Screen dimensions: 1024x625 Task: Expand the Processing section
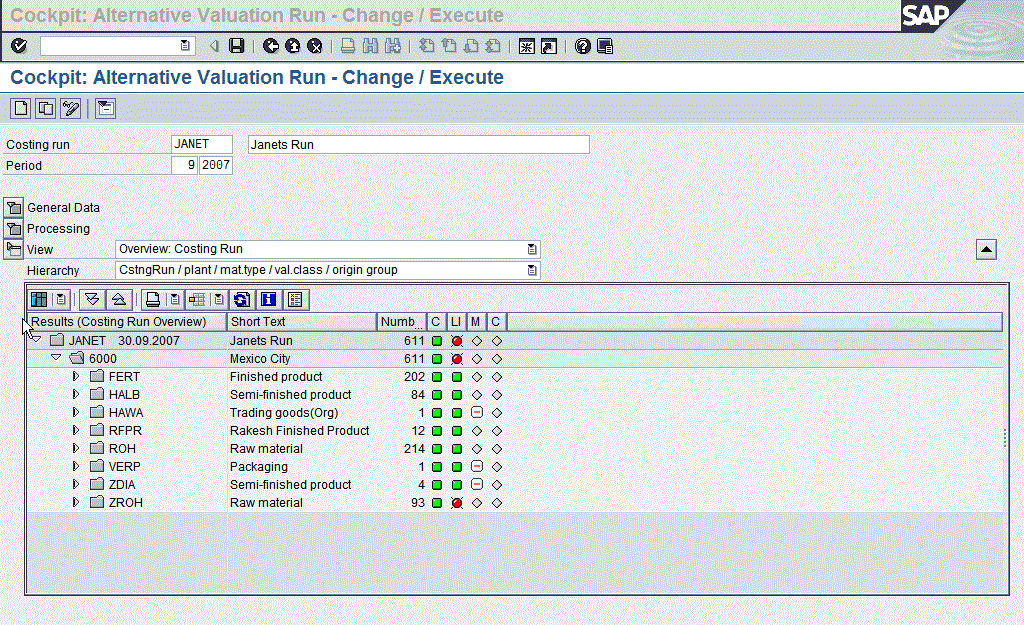point(14,229)
